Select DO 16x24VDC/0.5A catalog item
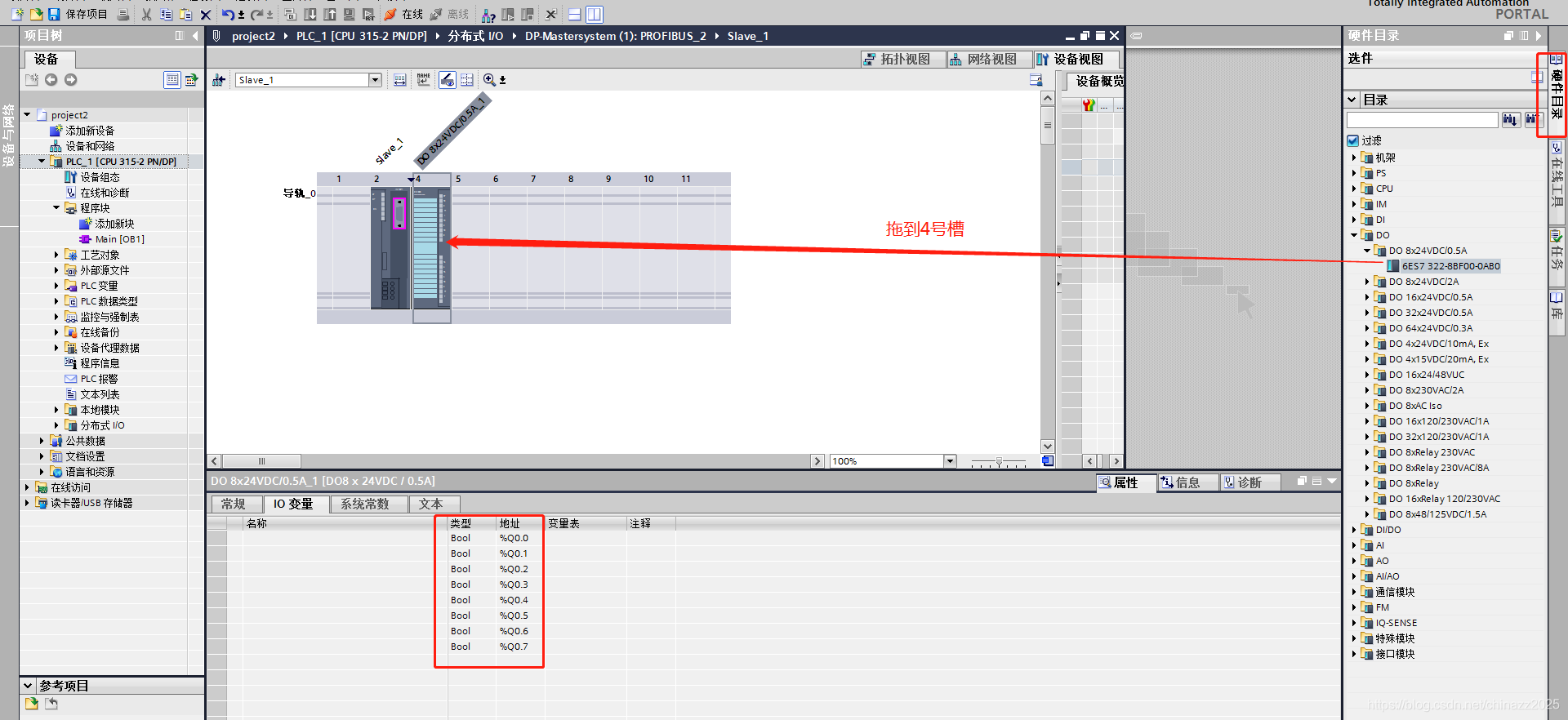The height and width of the screenshot is (720, 1568). pos(1430,297)
